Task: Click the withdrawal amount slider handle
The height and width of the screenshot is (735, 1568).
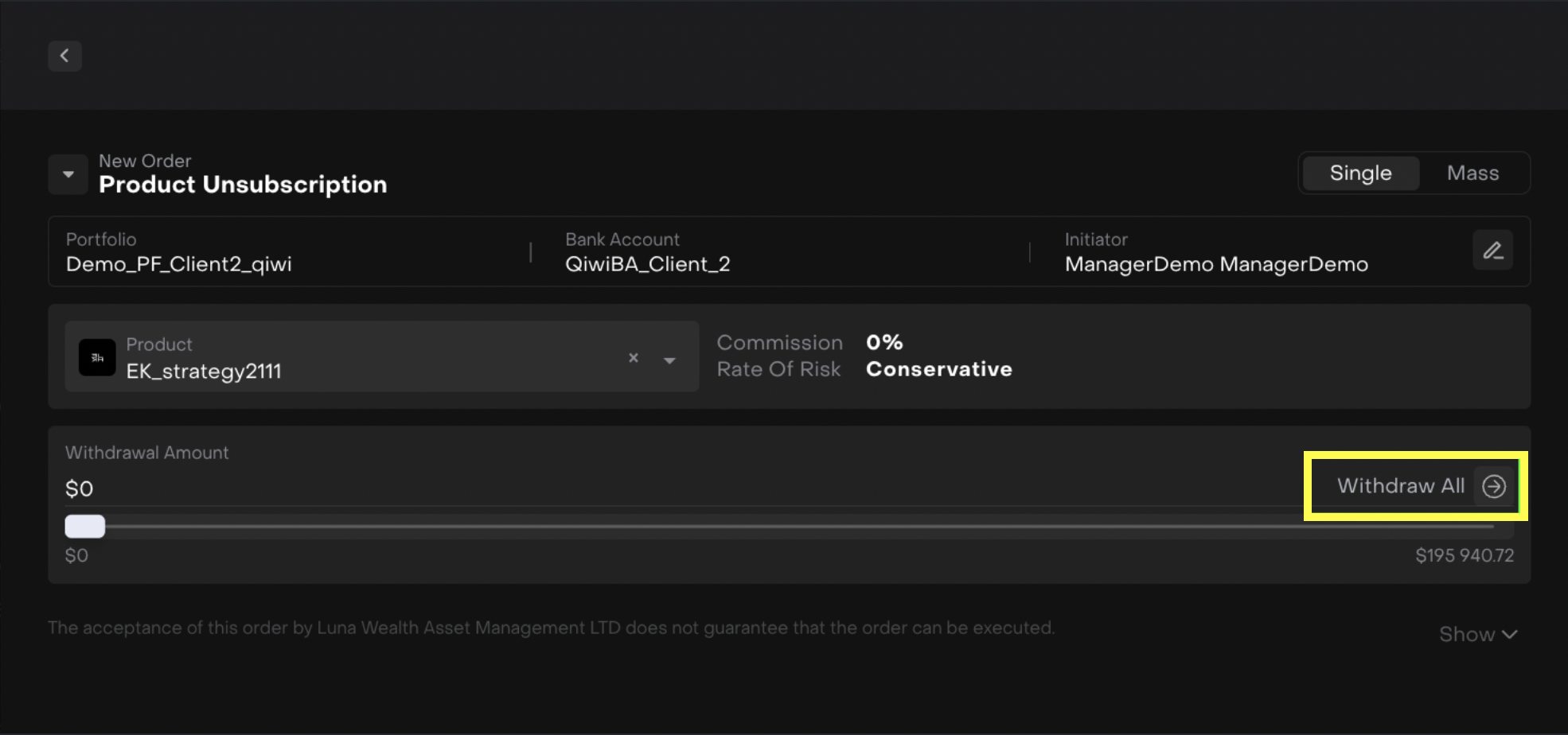Action: click(x=85, y=526)
